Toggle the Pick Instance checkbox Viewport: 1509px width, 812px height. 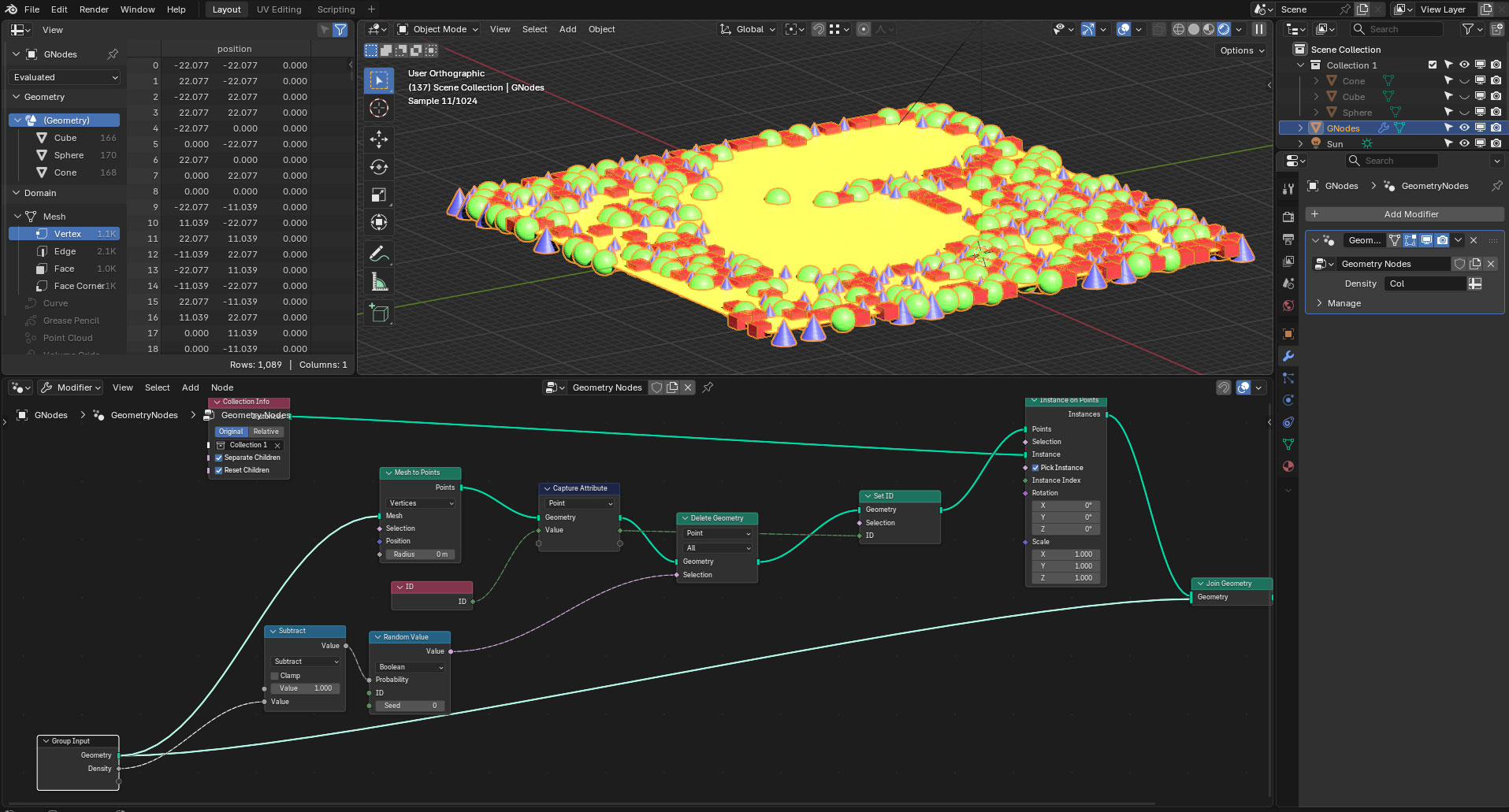pos(1035,468)
